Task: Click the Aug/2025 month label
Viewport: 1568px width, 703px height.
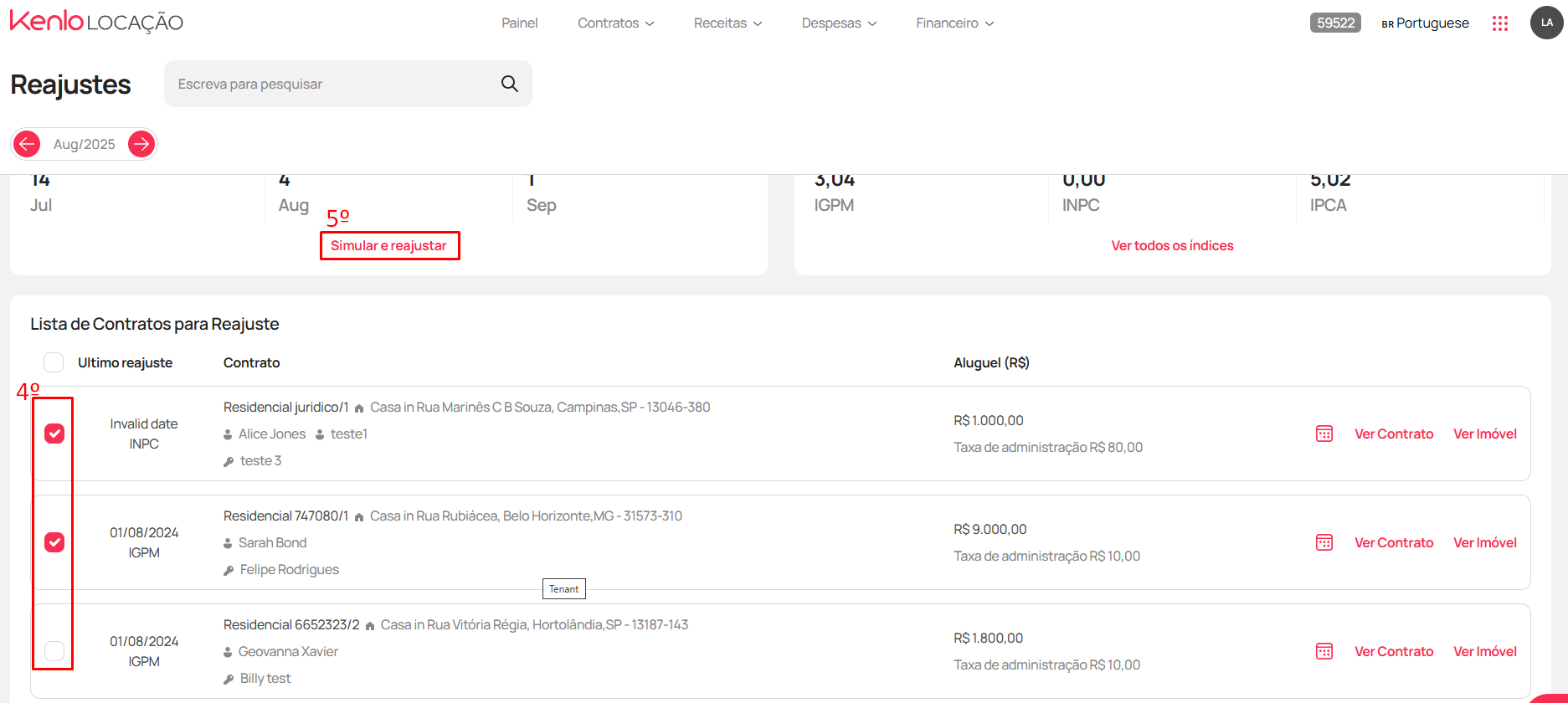Action: pyautogui.click(x=85, y=144)
